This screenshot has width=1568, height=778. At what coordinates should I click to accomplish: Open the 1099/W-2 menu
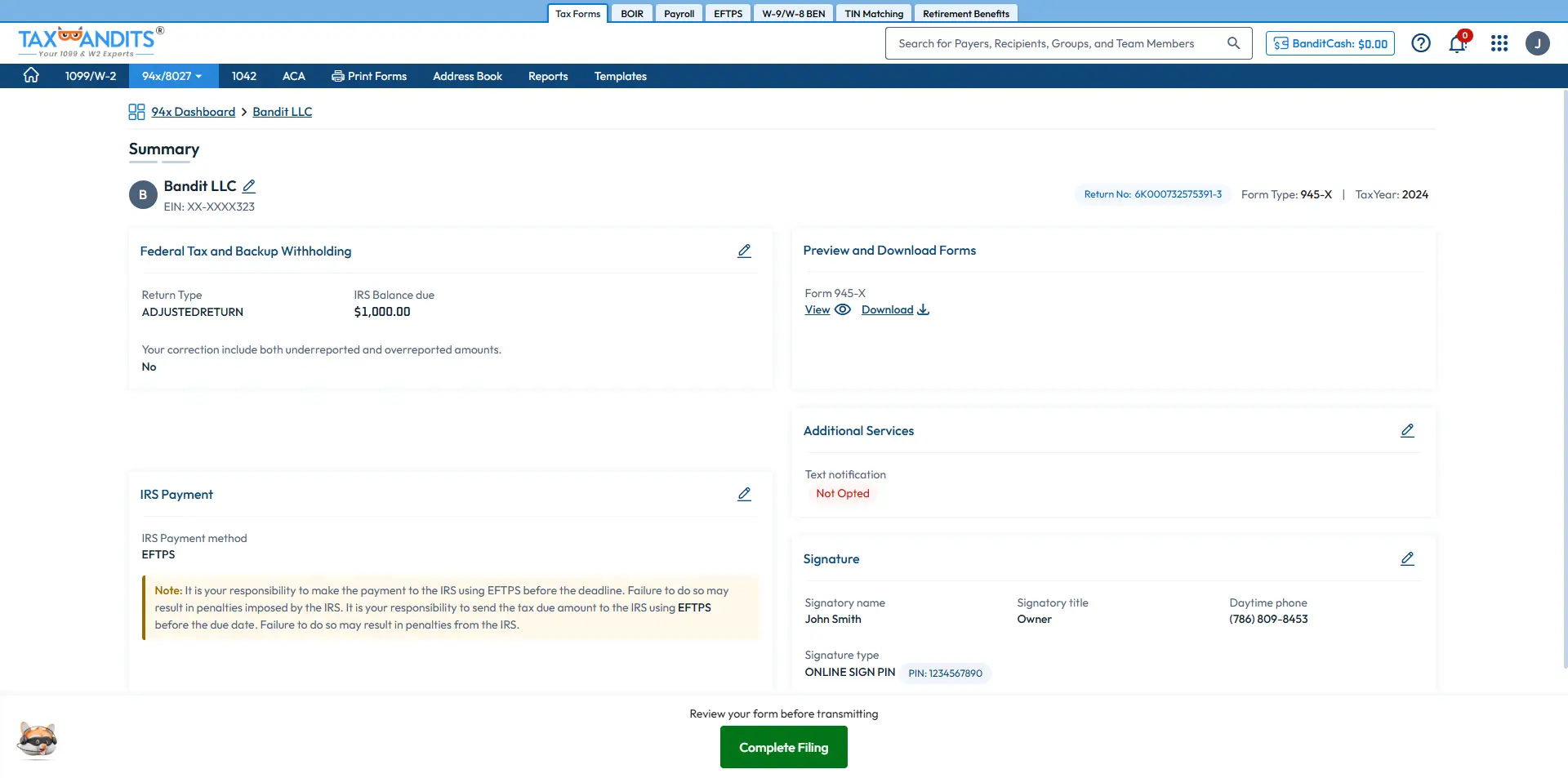pos(91,76)
